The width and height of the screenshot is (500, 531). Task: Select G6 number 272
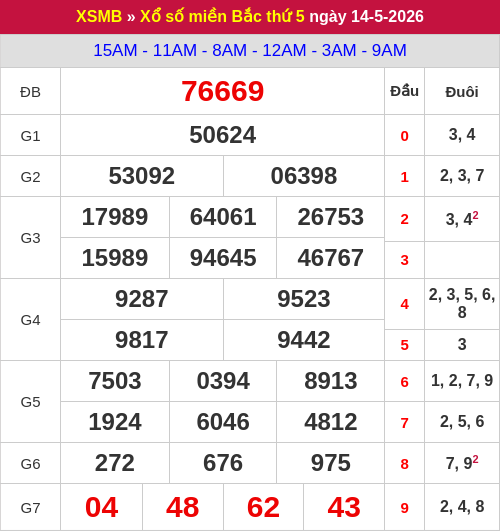(x=115, y=463)
